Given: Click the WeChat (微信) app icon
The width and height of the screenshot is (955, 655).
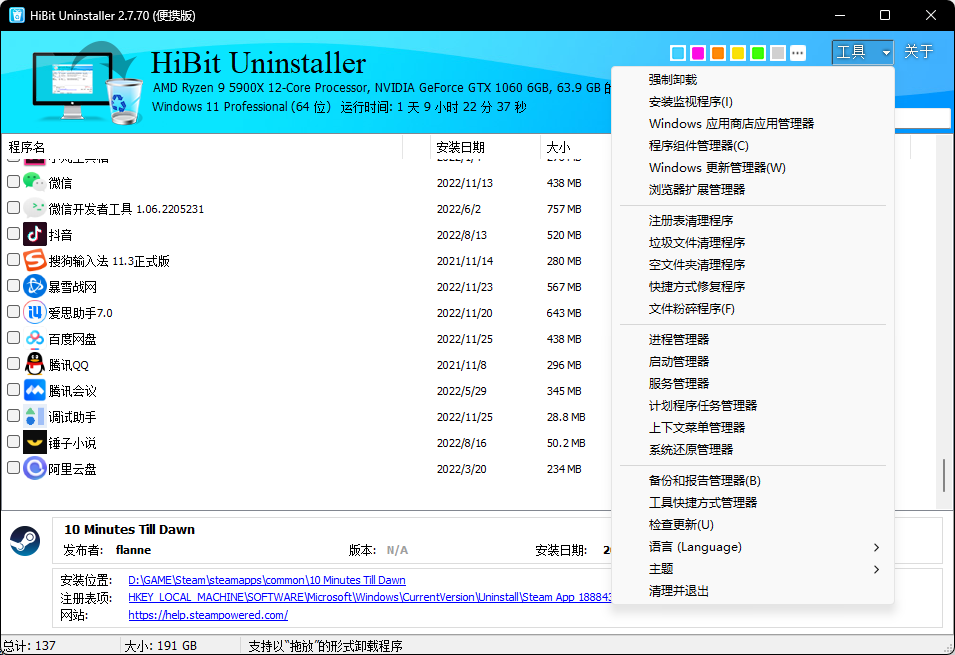Looking at the screenshot, I should coord(34,182).
